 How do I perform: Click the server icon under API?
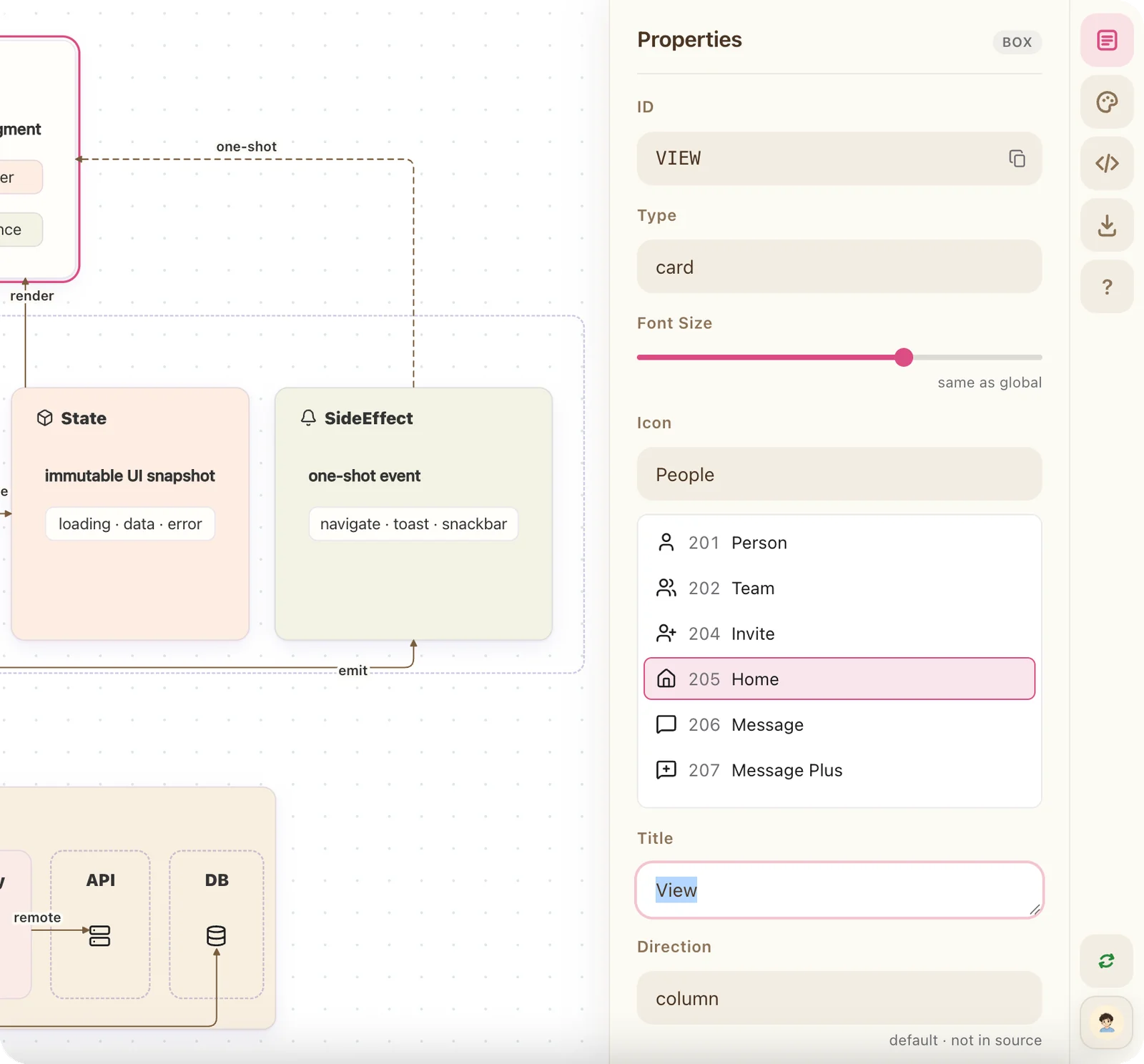[x=100, y=936]
